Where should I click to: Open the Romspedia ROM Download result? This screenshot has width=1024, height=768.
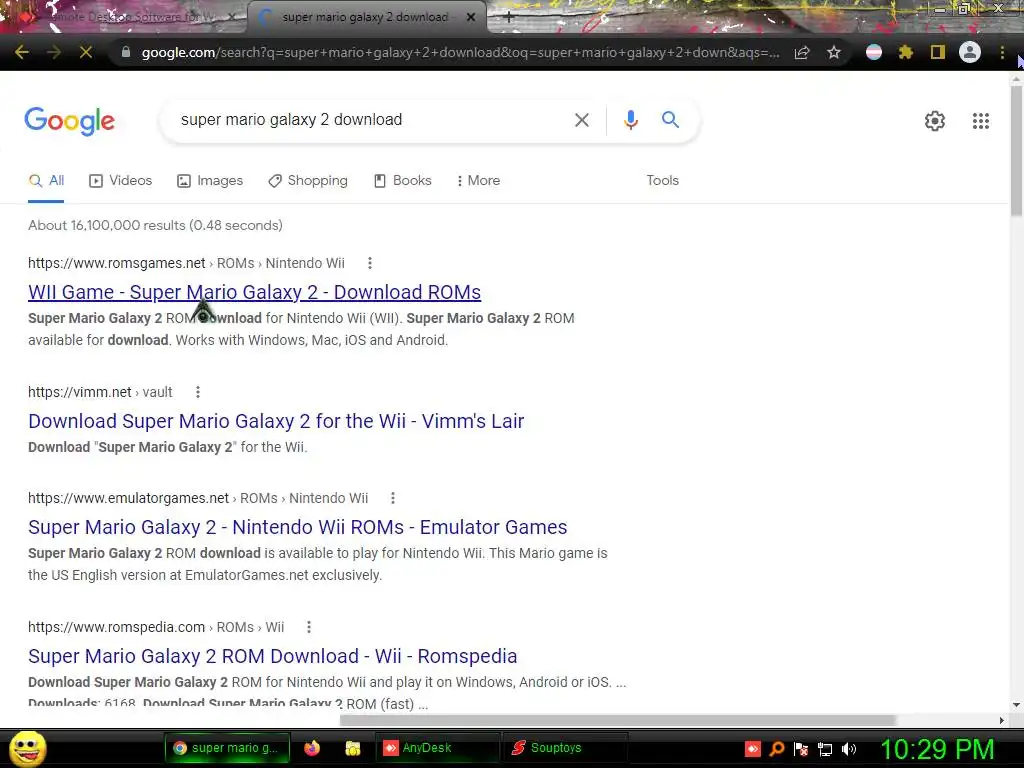(x=273, y=656)
